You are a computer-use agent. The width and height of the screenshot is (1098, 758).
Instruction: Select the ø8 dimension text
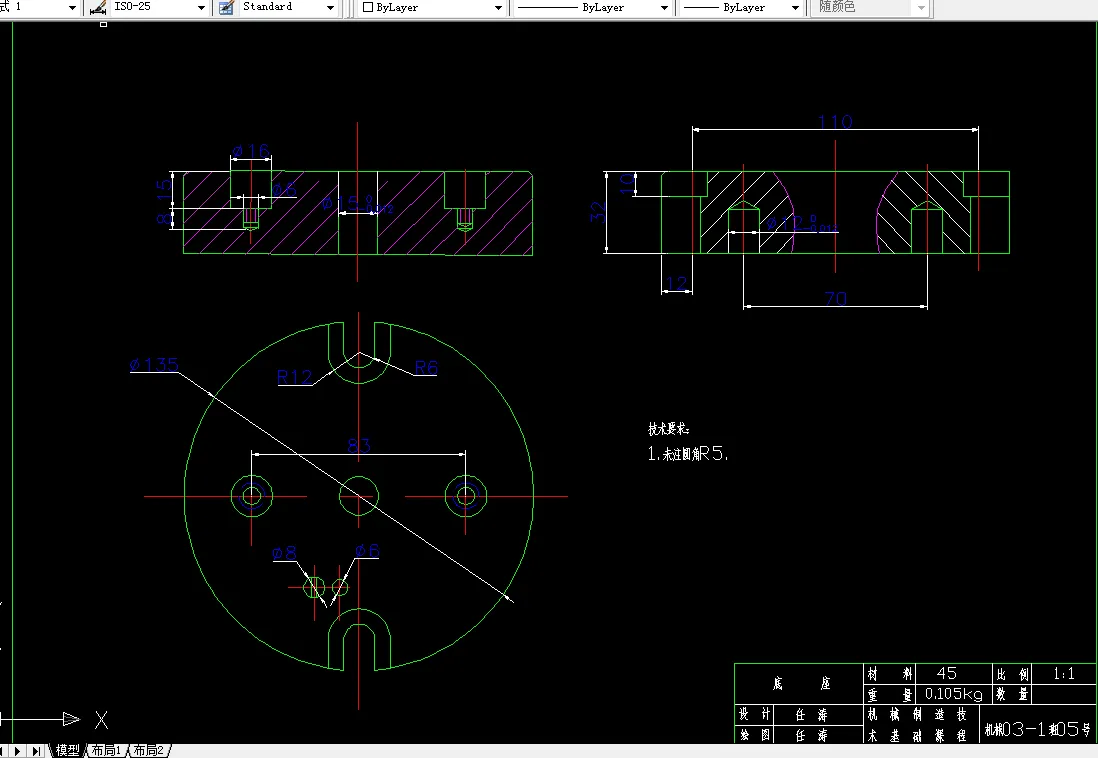[284, 553]
